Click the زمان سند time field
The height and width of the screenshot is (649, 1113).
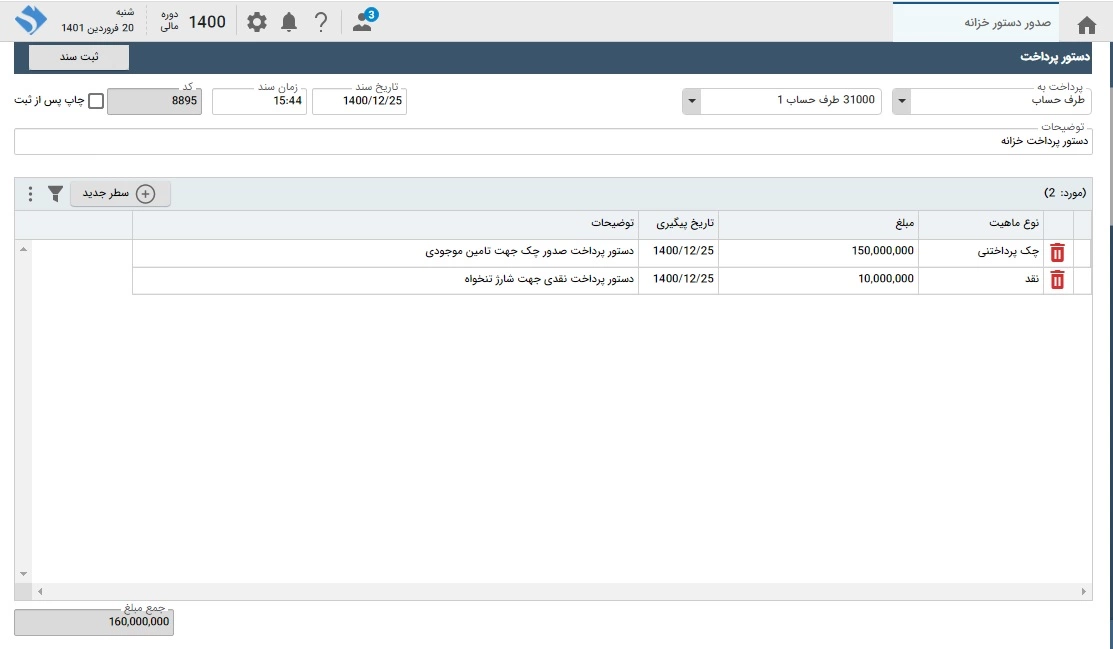click(x=259, y=102)
